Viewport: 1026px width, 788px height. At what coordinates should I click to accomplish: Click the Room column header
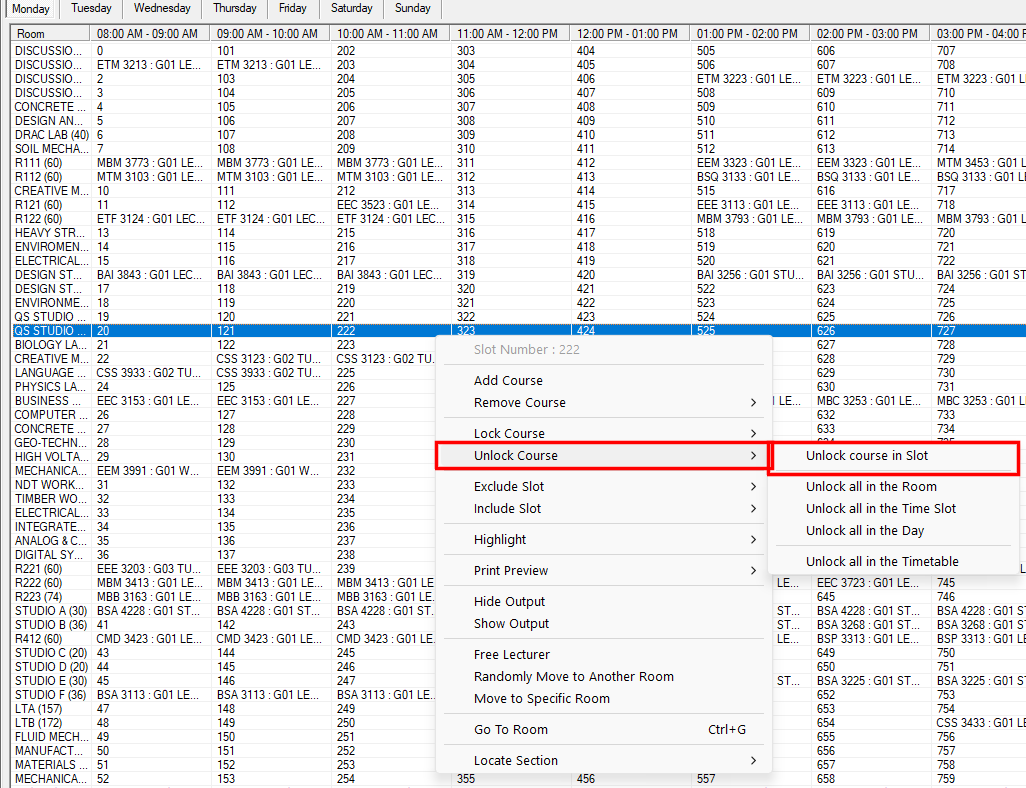[50, 33]
